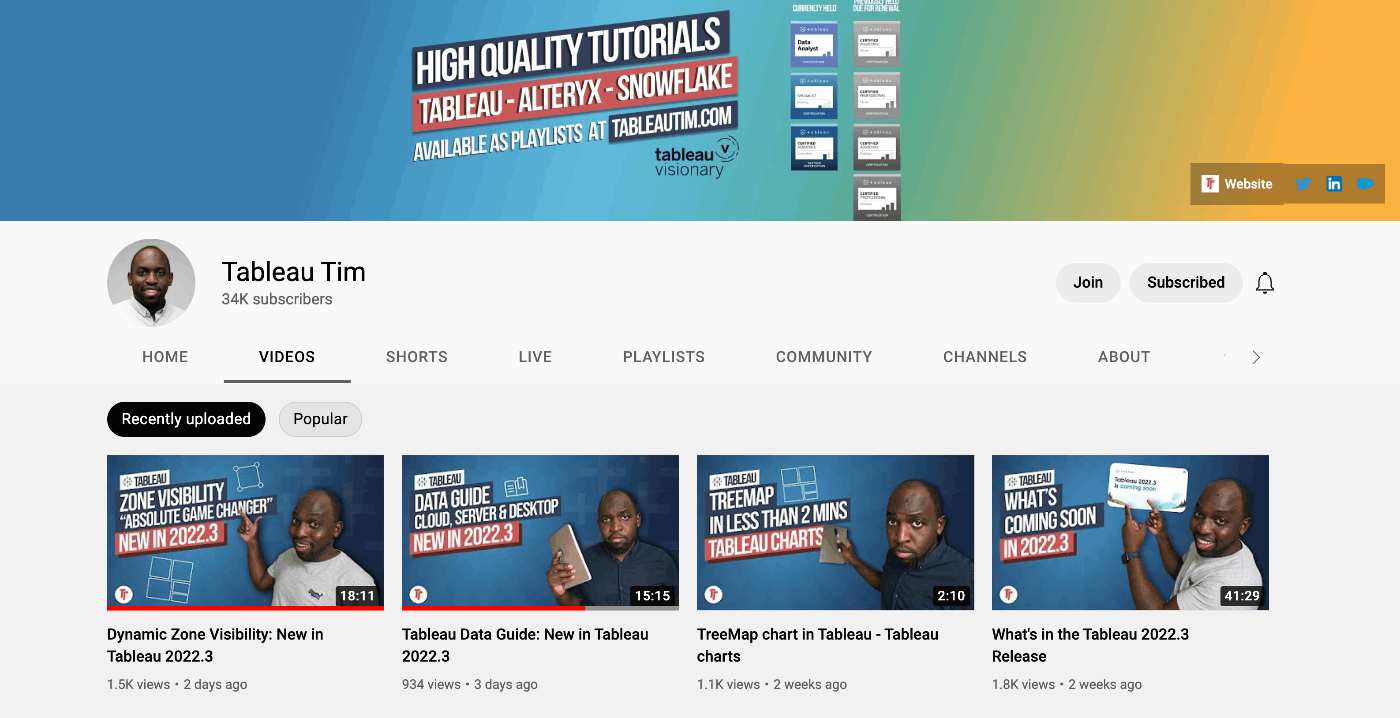1400x718 pixels.
Task: Open the Treemap in less than 2 mins thumbnail
Action: (835, 532)
